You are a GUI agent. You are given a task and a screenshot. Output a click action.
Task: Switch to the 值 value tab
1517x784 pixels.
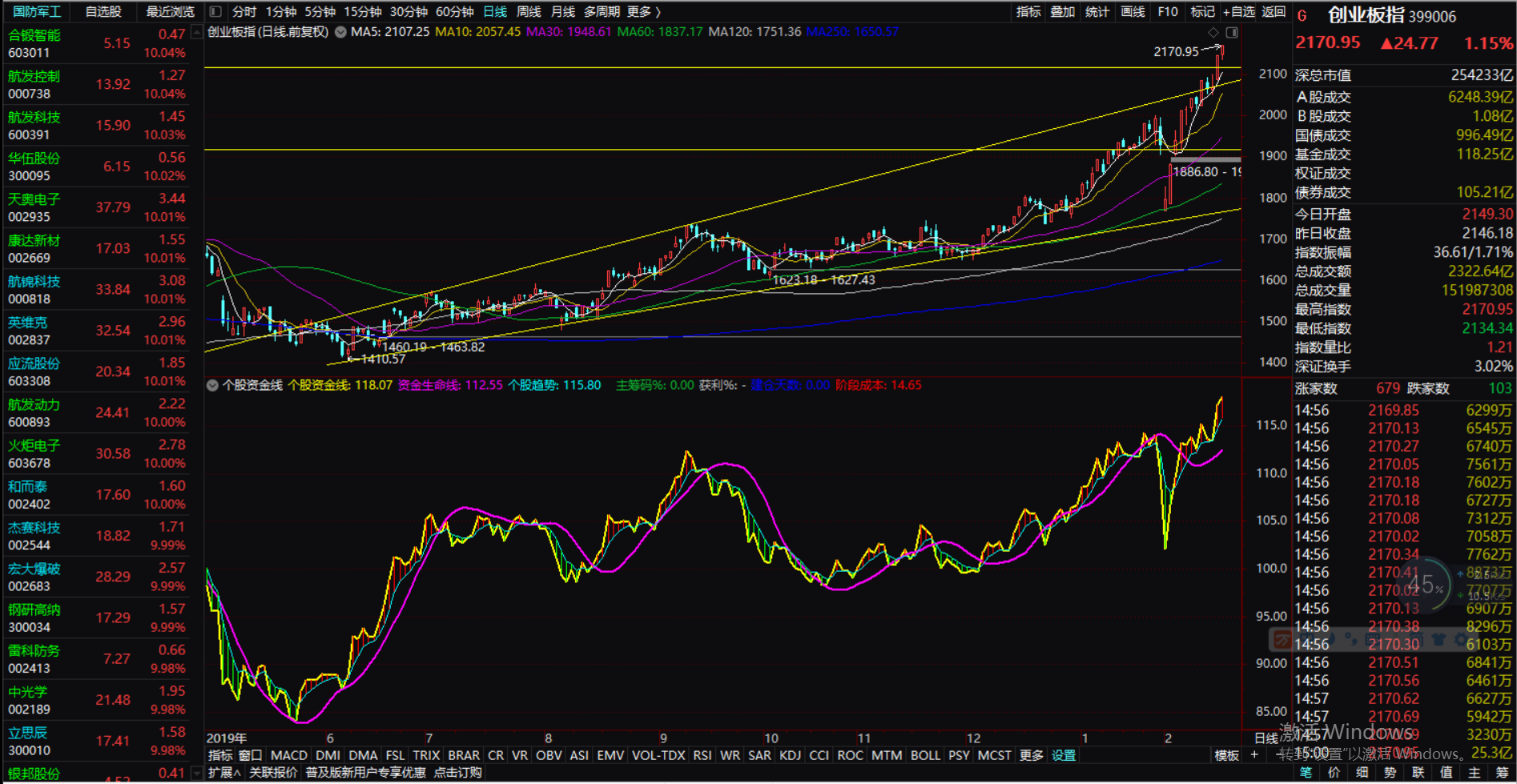tap(1446, 773)
